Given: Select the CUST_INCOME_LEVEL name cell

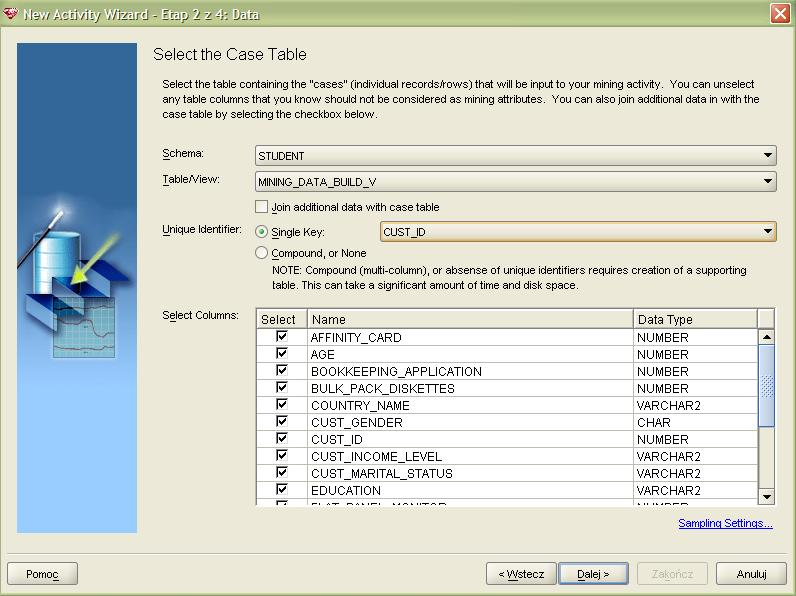Looking at the screenshot, I should coord(470,456).
